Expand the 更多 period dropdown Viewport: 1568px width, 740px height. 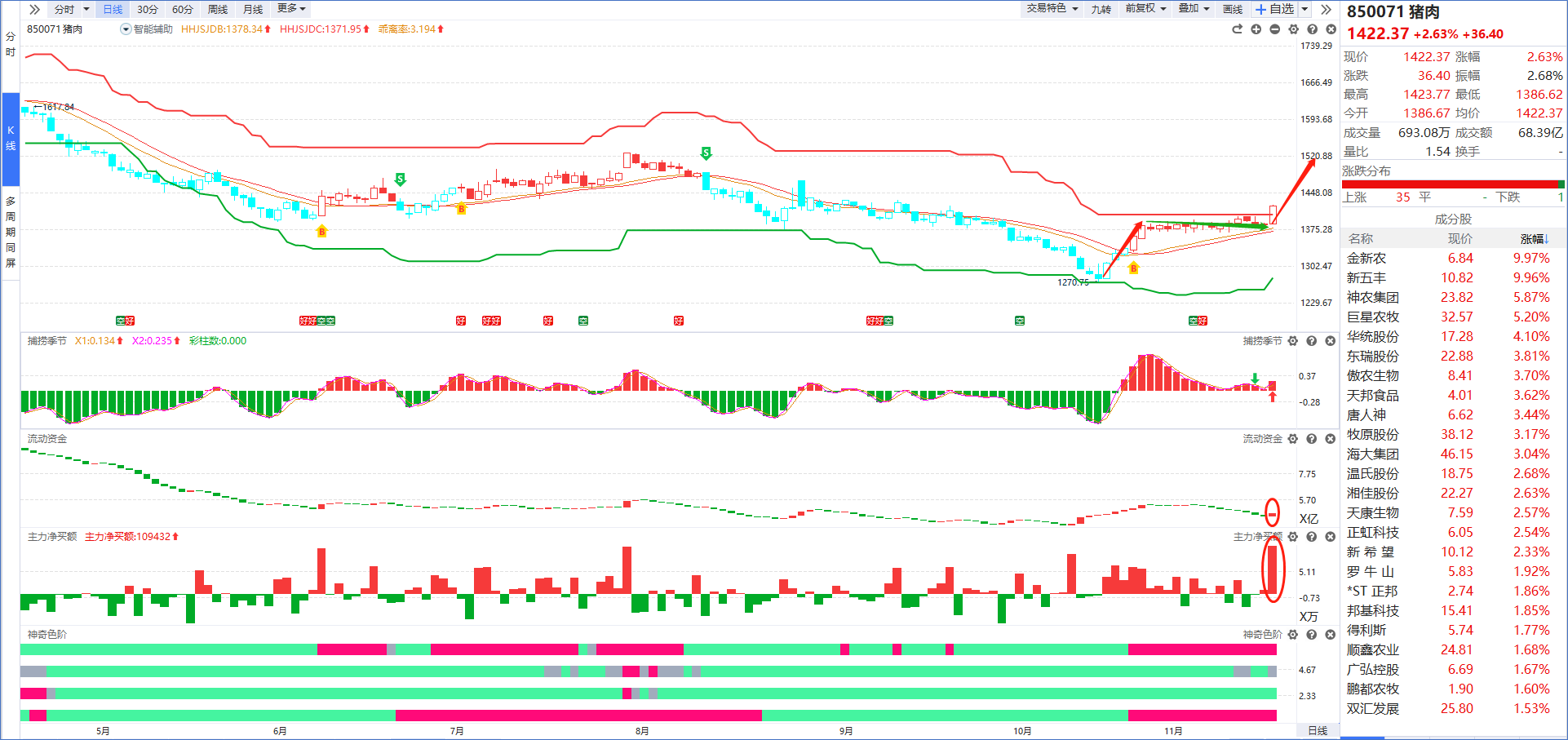pyautogui.click(x=291, y=9)
